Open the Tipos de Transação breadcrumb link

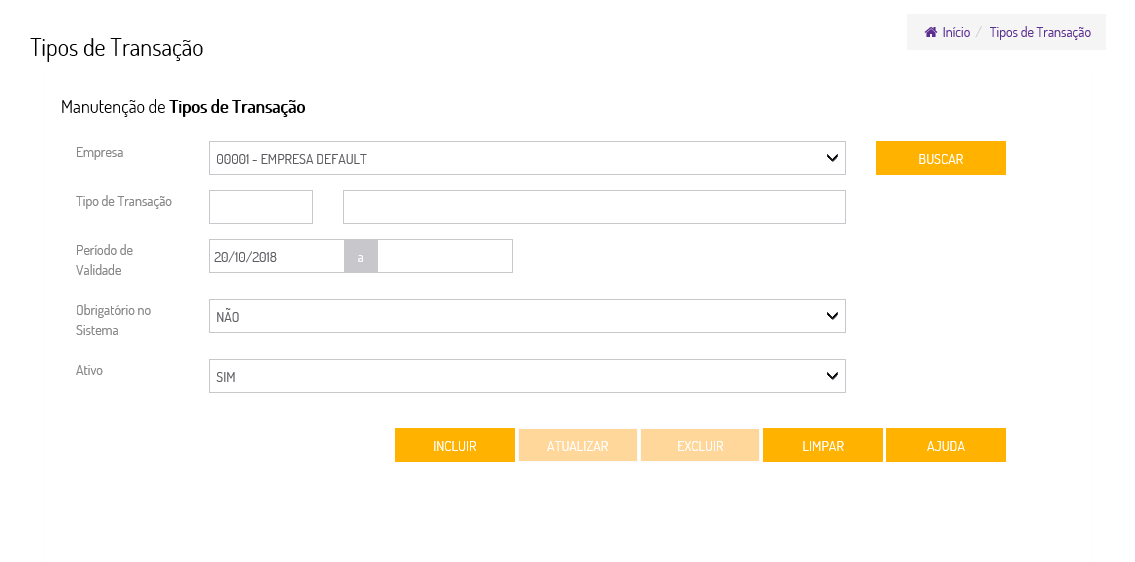[x=1040, y=32]
